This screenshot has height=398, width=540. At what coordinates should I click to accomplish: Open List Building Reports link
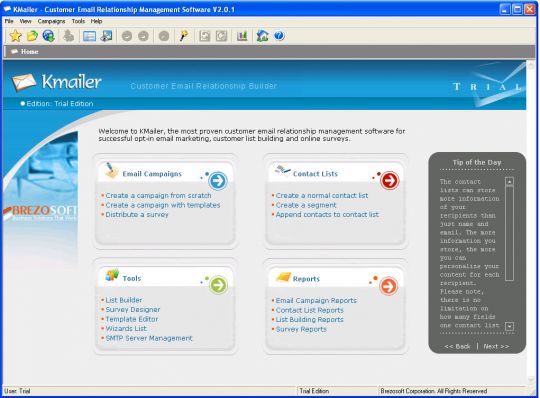point(310,320)
